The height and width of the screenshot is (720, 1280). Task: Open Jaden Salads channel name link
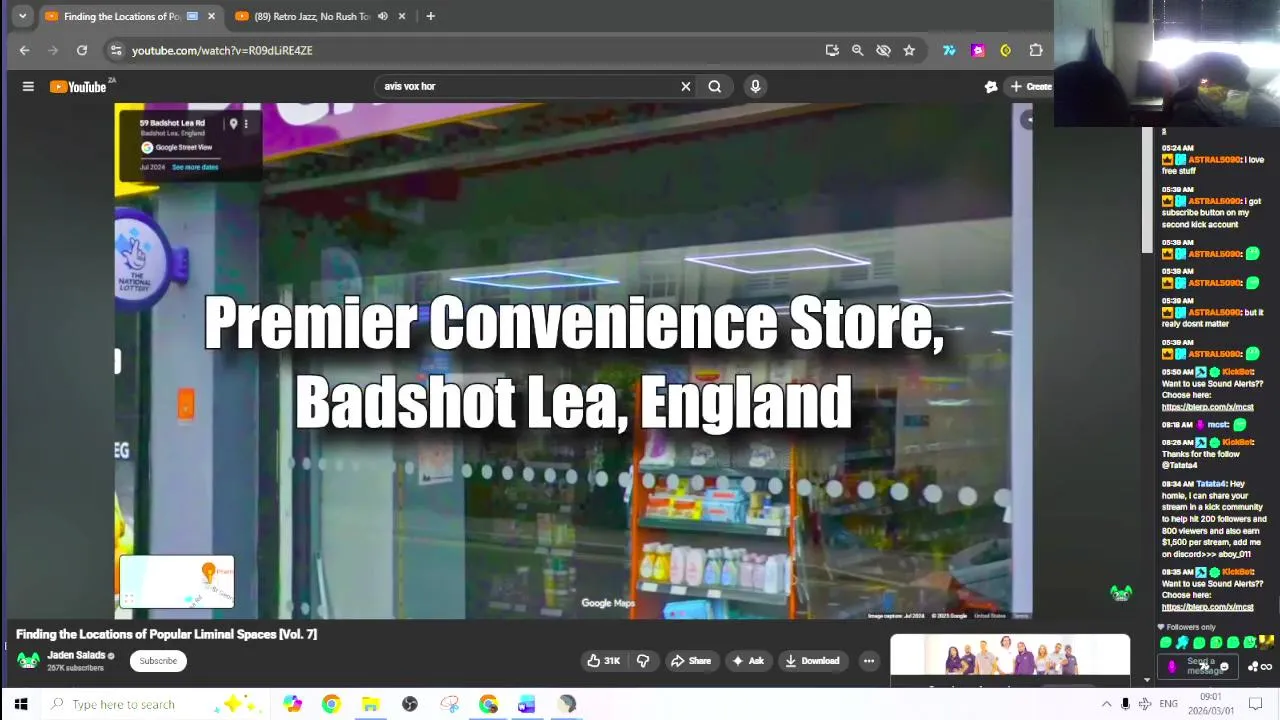click(x=76, y=655)
